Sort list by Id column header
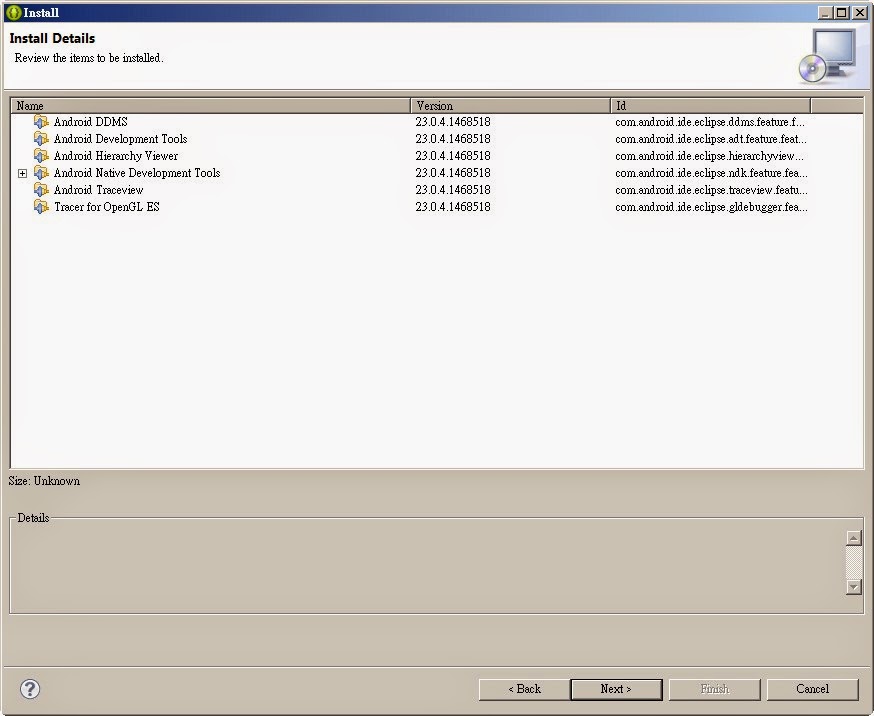Viewport: 874px width, 716px height. [x=711, y=106]
